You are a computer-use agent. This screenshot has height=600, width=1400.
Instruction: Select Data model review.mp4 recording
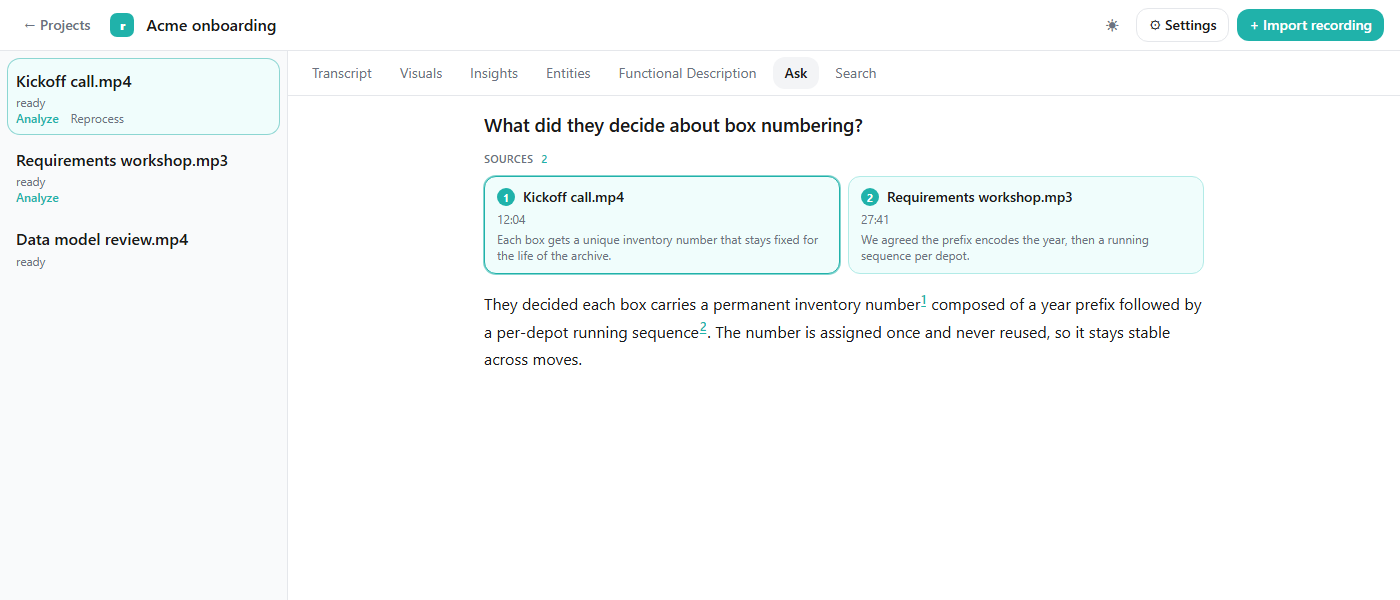click(143, 249)
